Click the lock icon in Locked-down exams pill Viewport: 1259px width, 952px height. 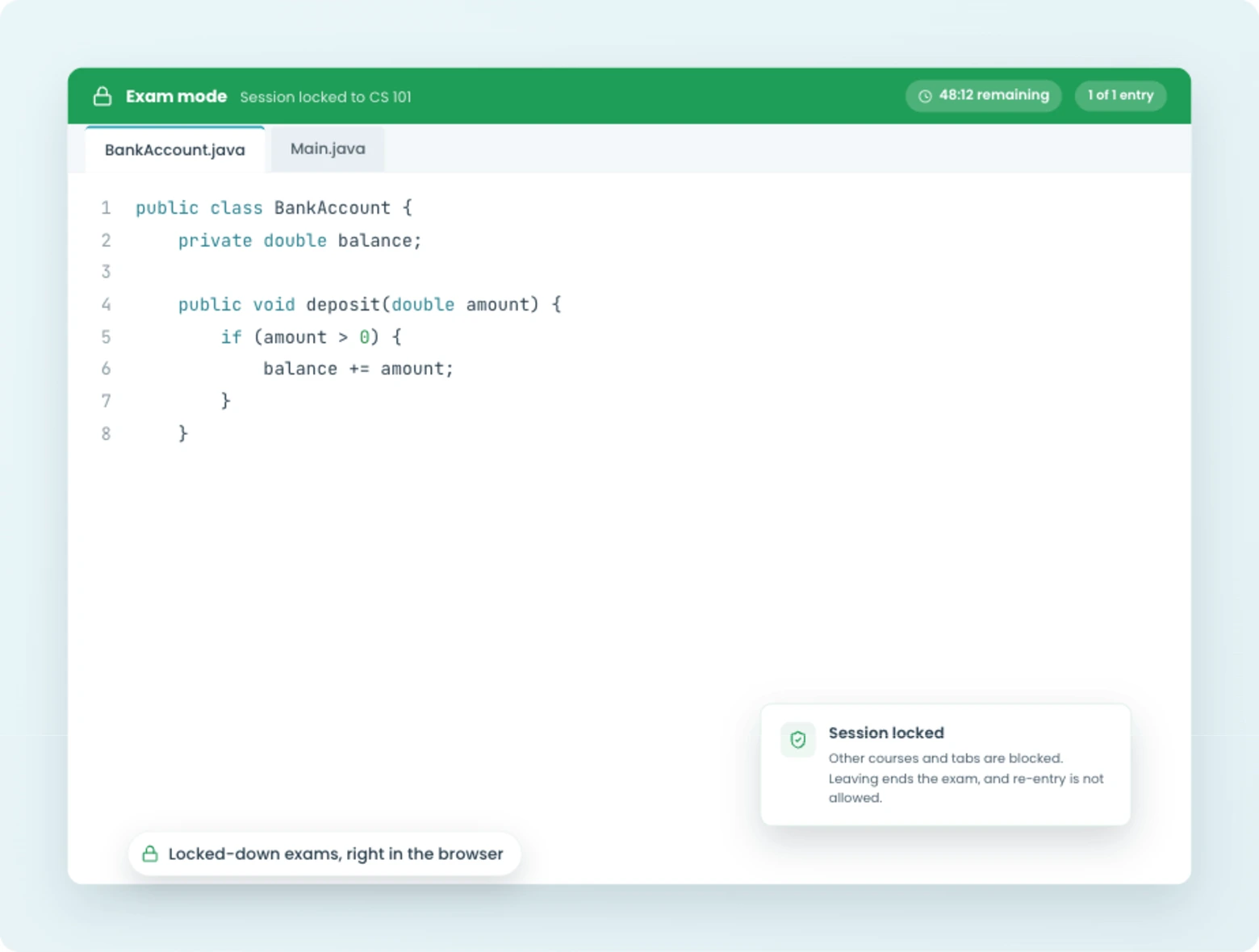point(150,854)
